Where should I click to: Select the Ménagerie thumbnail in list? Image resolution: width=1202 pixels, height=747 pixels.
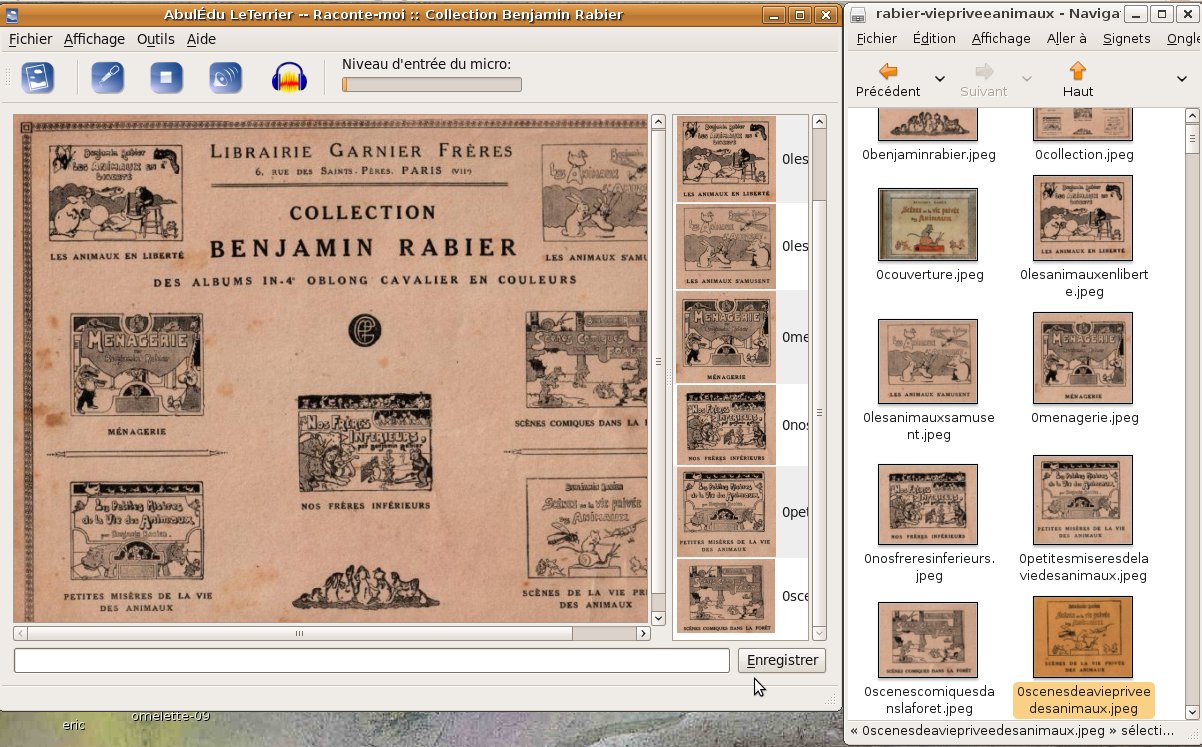click(726, 337)
